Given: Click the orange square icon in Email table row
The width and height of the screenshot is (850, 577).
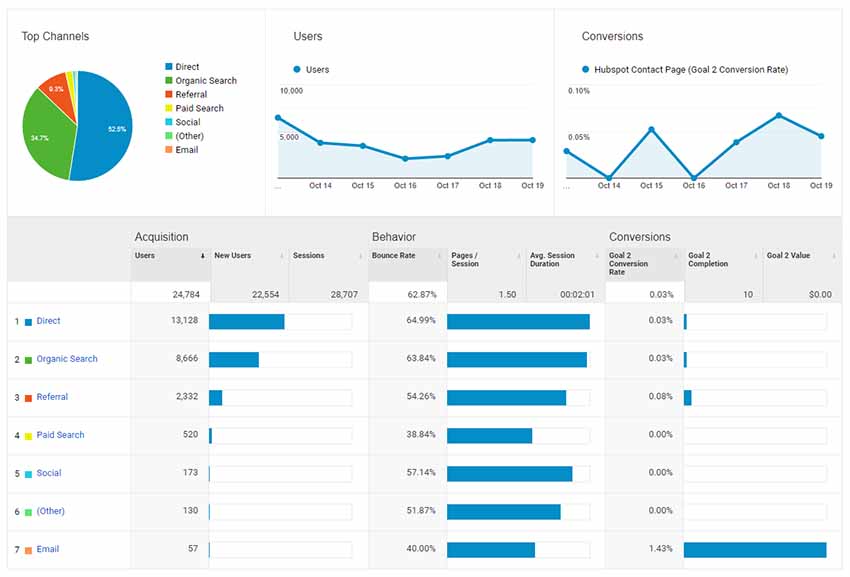Looking at the screenshot, I should pos(28,550).
